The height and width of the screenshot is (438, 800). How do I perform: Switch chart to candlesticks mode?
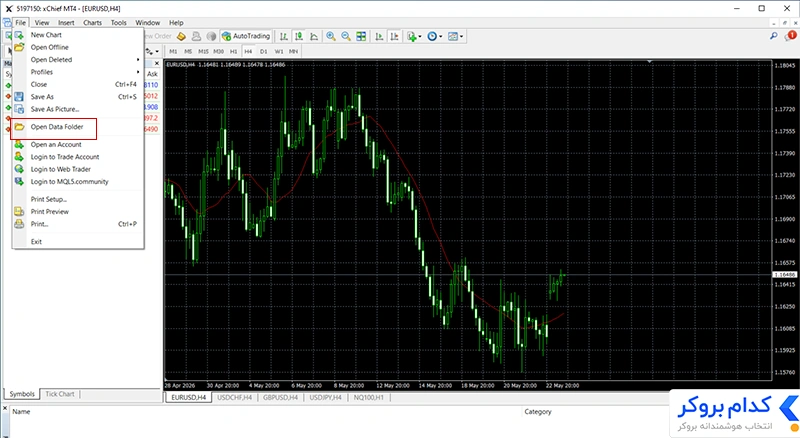[299, 36]
